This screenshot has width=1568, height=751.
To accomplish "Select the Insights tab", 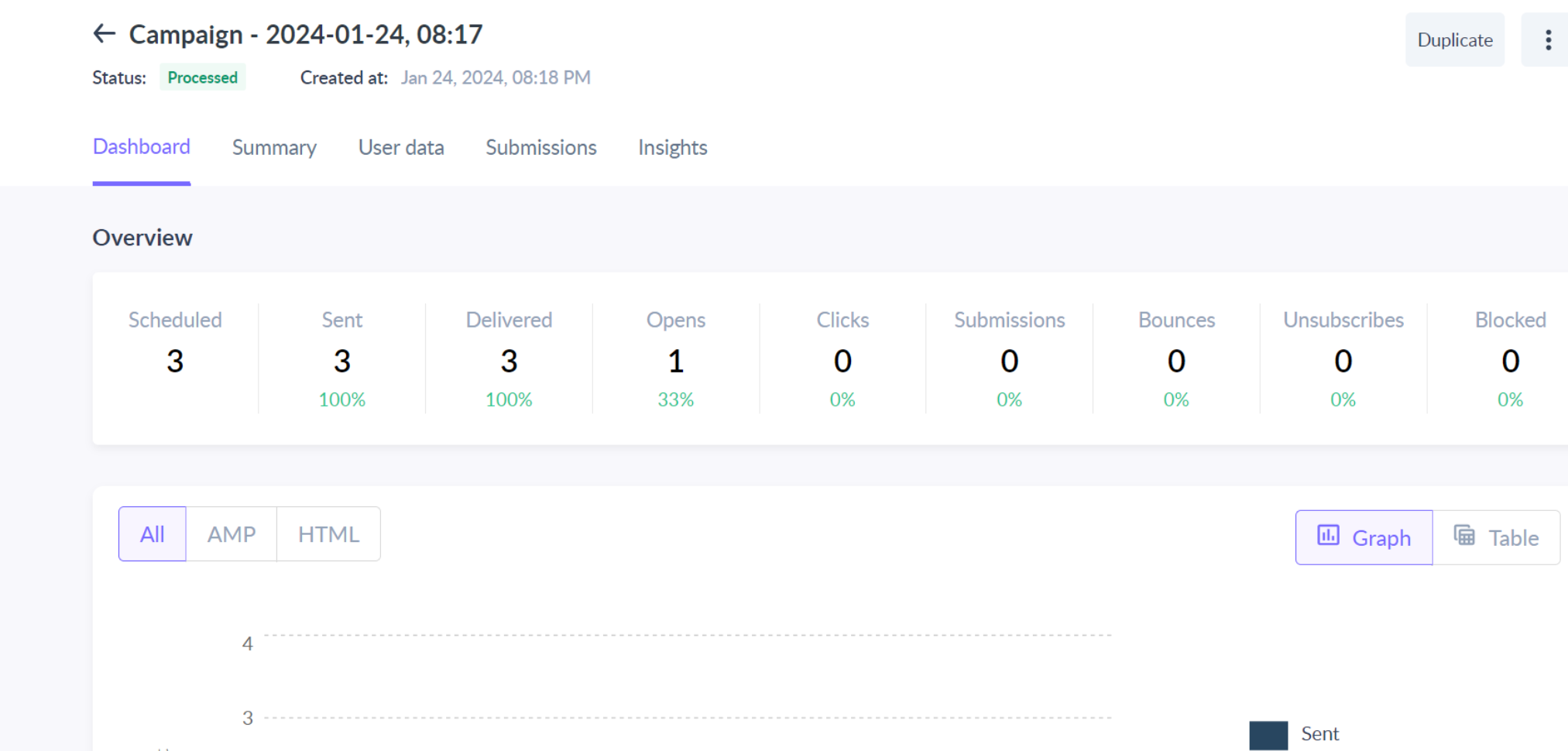I will click(x=672, y=148).
